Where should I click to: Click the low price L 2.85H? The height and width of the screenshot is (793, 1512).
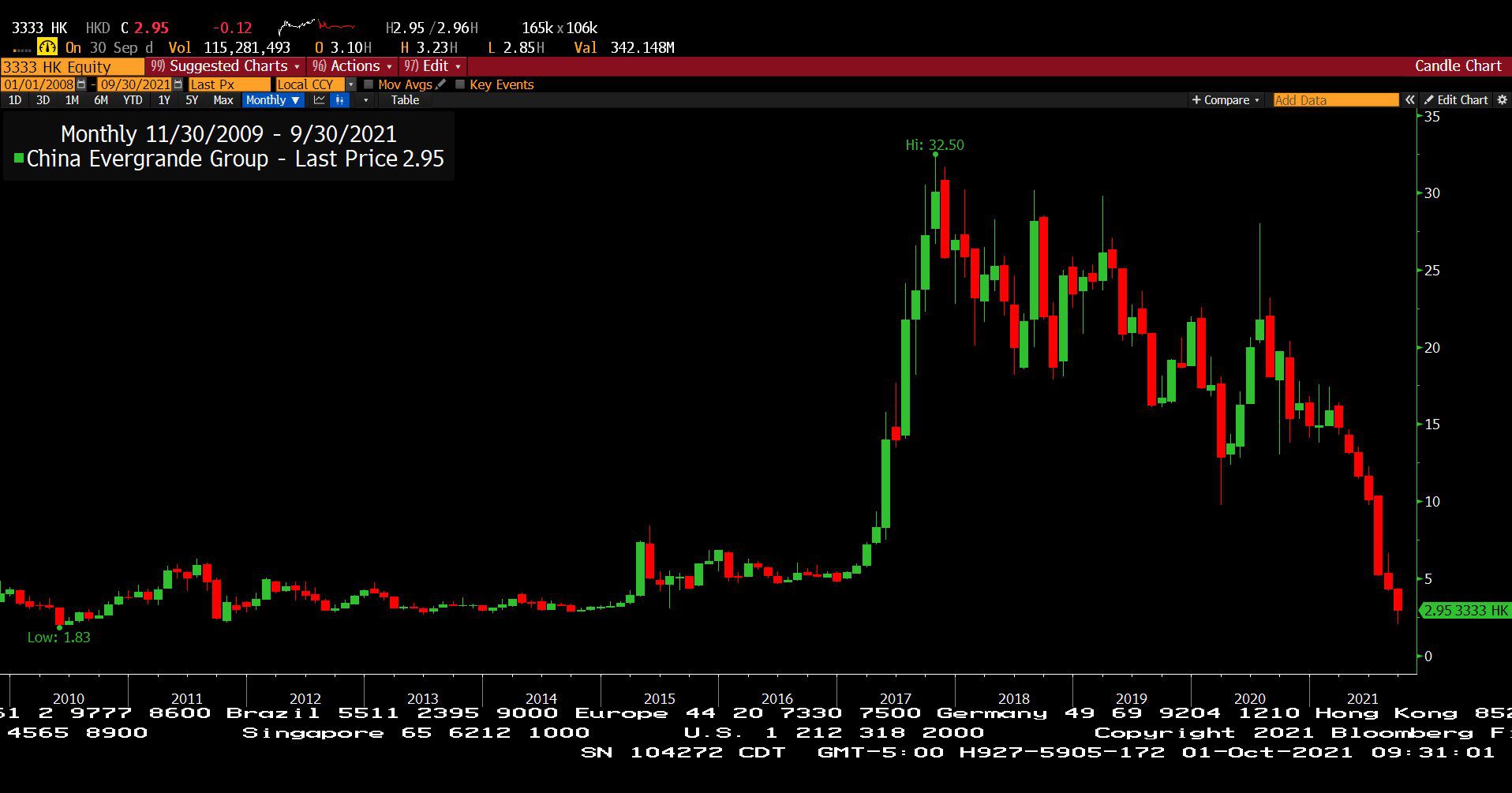(x=516, y=48)
